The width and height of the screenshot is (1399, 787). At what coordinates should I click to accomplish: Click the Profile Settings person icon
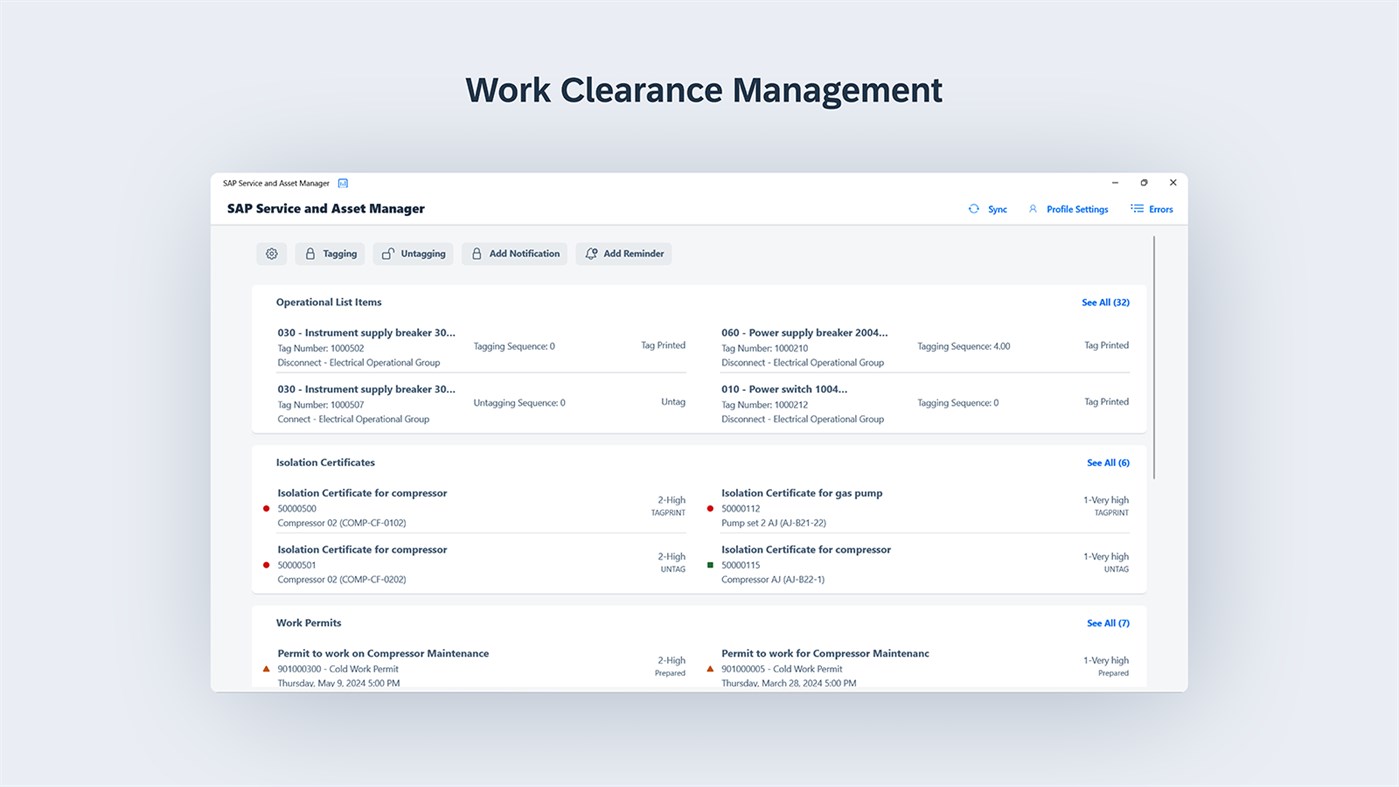tap(1033, 208)
